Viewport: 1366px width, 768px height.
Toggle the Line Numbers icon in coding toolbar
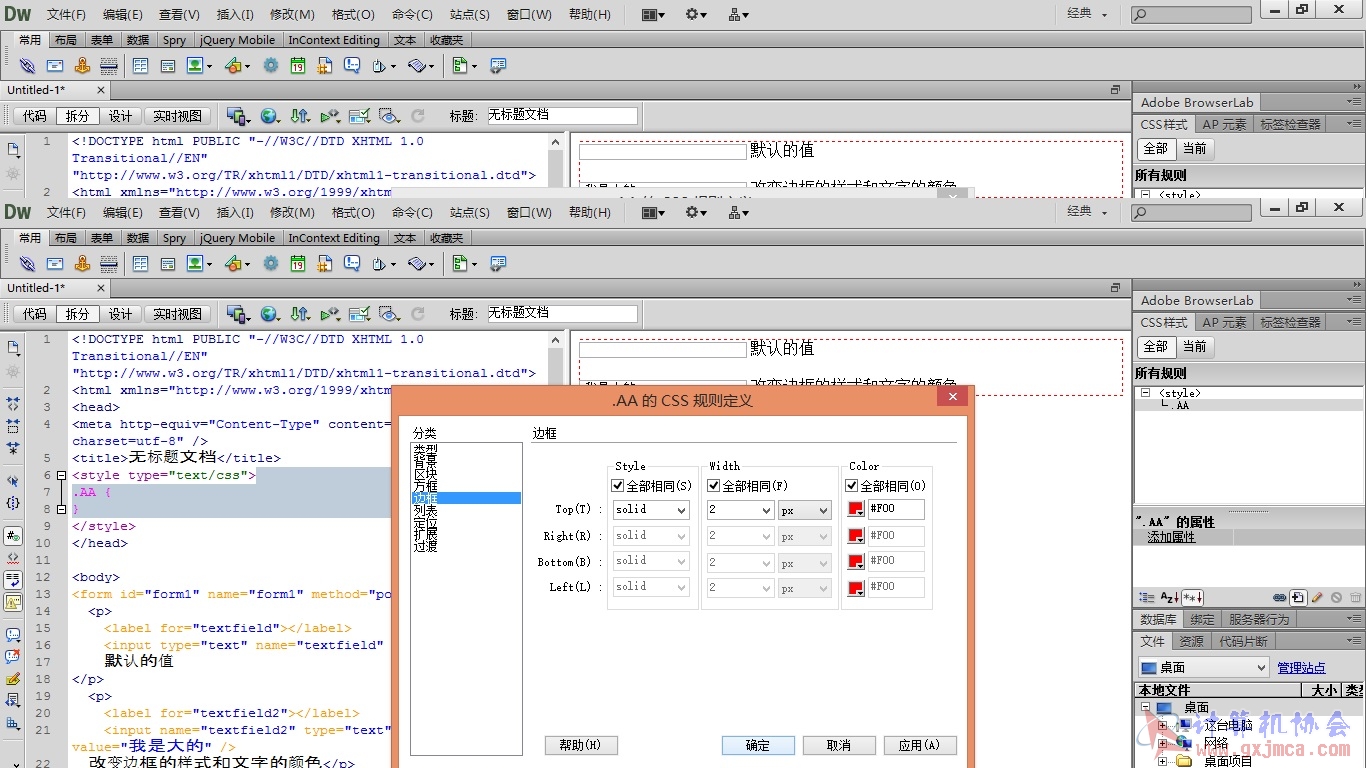pos(13,536)
